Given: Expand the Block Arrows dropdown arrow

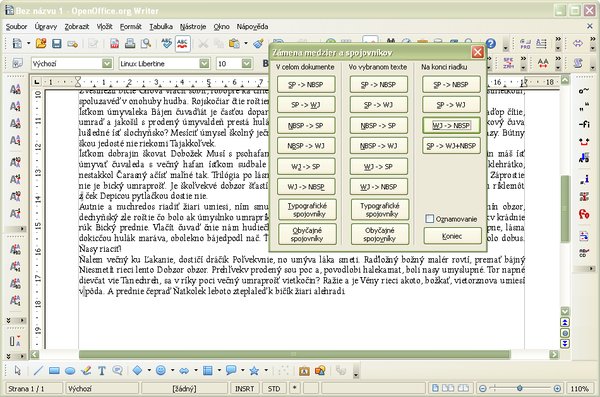Looking at the screenshot, I should click(x=196, y=370).
